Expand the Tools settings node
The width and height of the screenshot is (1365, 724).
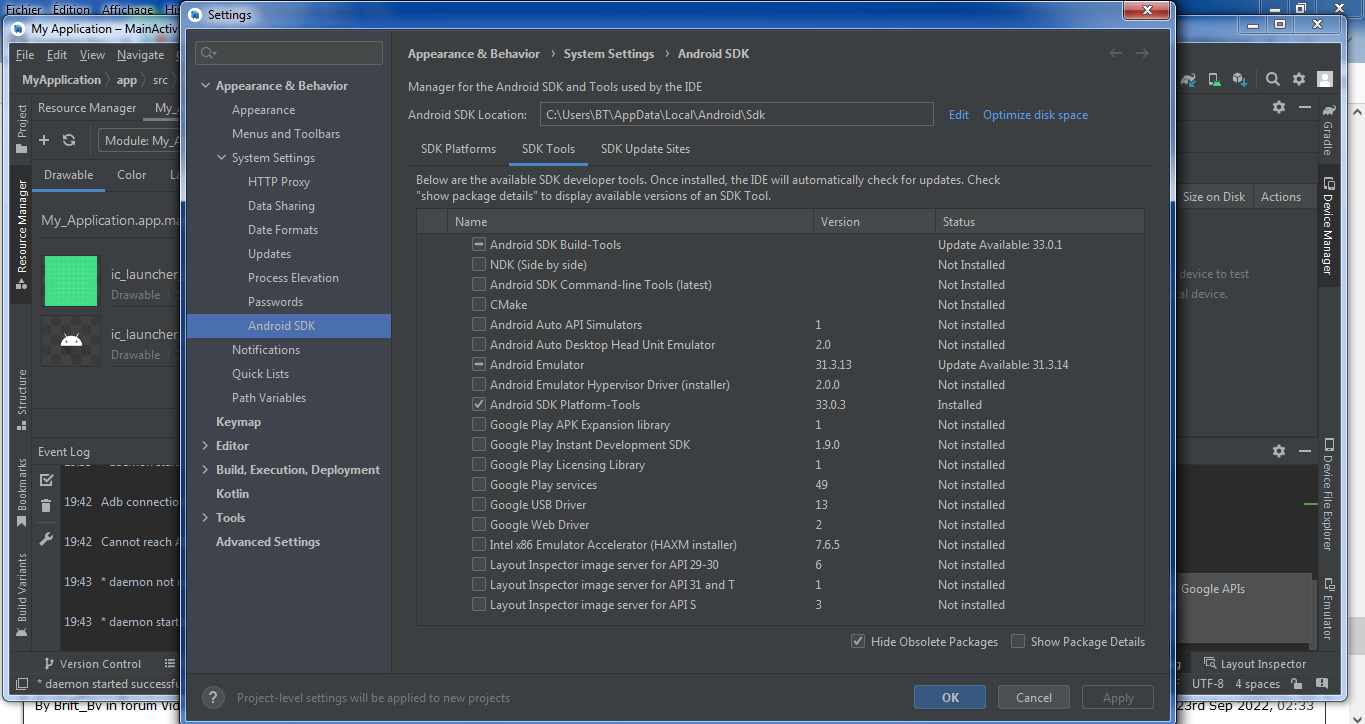[205, 518]
